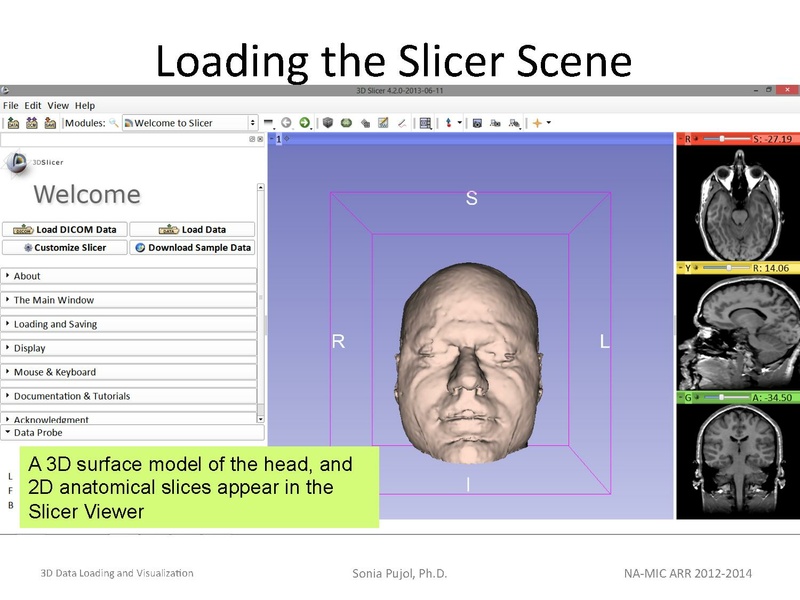Expand the Mouse & Keyboard section
Viewport: 800px width, 600px height.
(129, 372)
